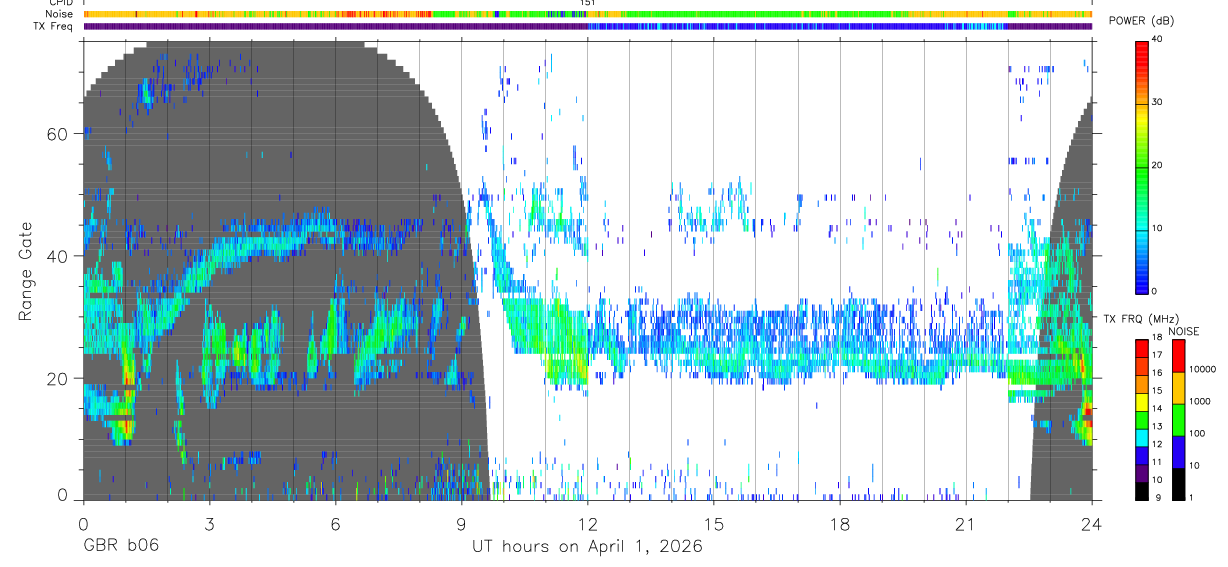Click the '24' hour tick on the UT axis
Screen dimensions: 1228x567
pos(1091,524)
